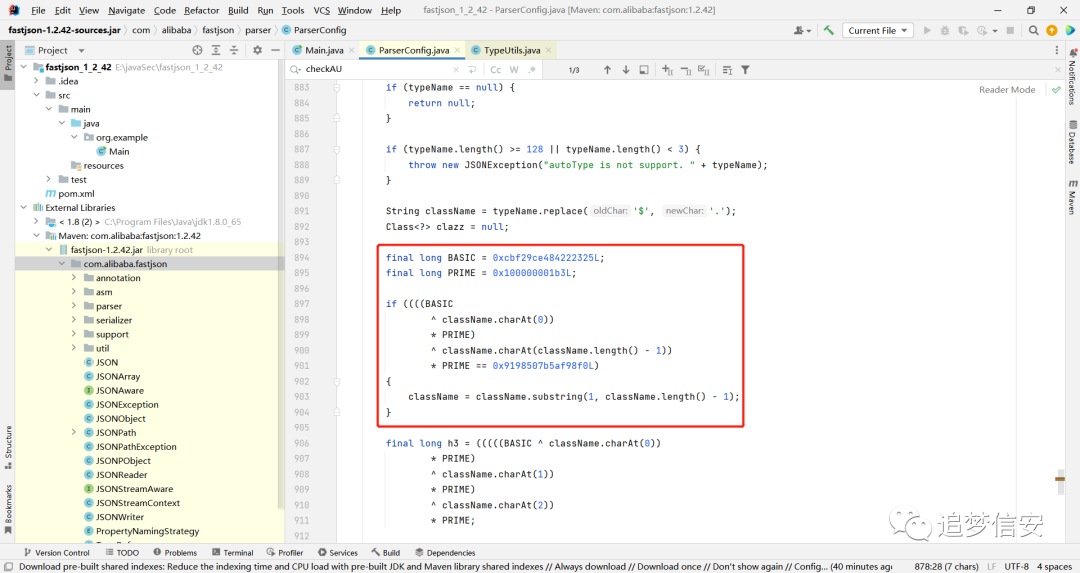
Task: Click Search Everywhere magnifier icon
Action: pyautogui.click(x=1033, y=30)
